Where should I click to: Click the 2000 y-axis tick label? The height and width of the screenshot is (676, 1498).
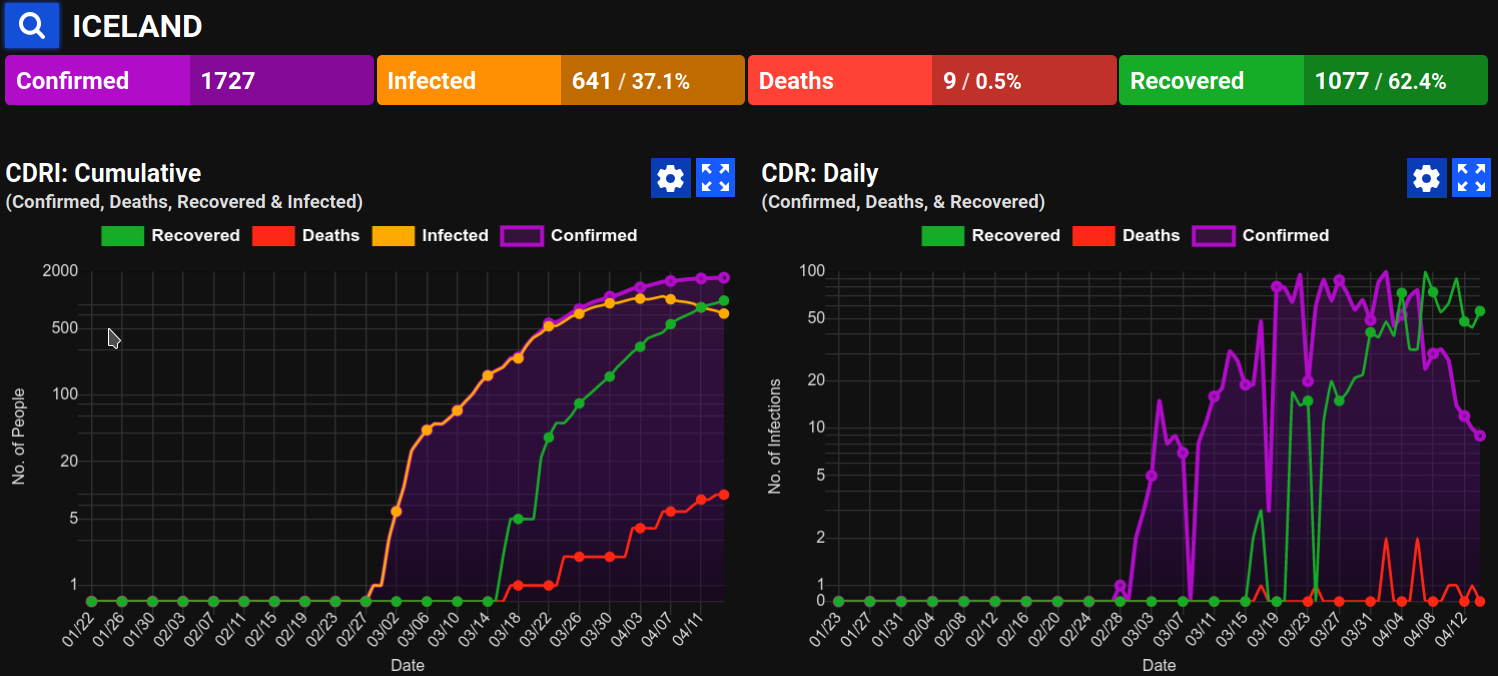coord(62,271)
